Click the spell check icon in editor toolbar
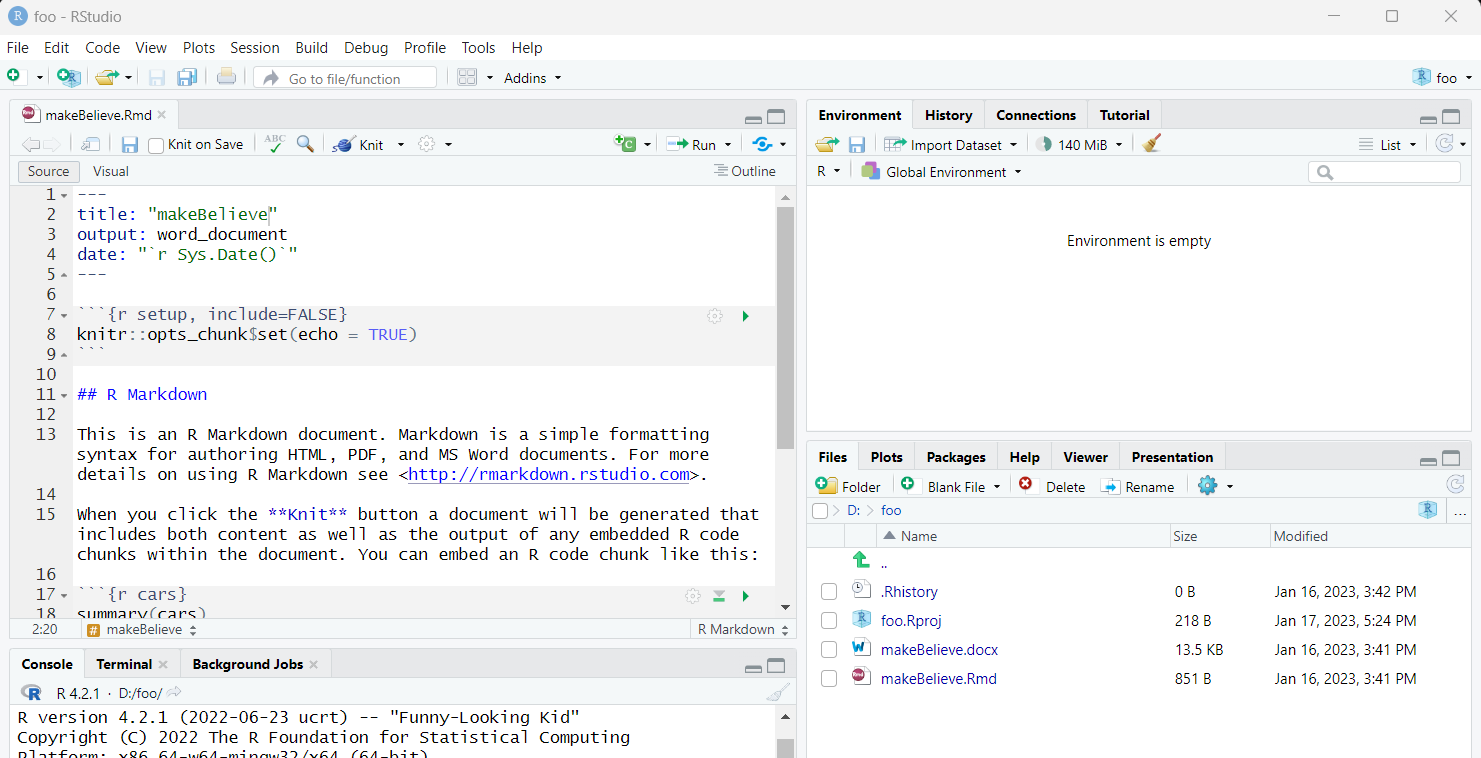This screenshot has width=1481, height=758. [274, 144]
